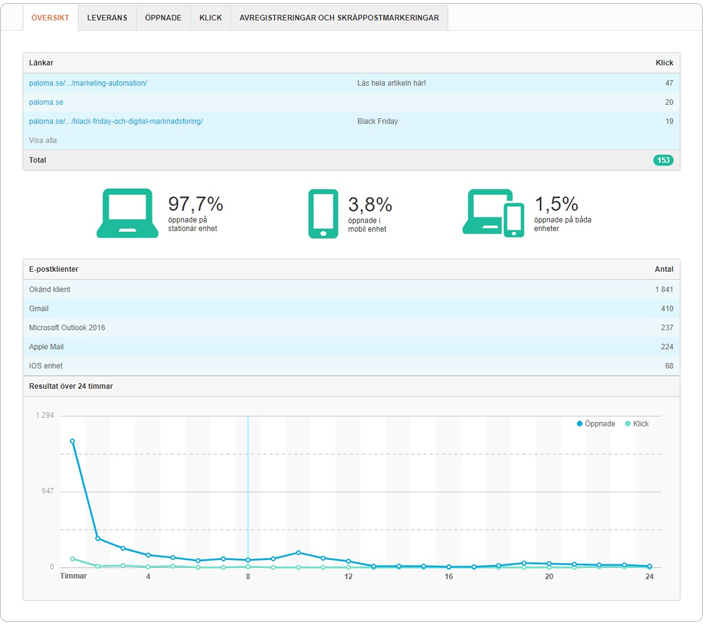Toggle the Klick legend dot

pos(628,424)
